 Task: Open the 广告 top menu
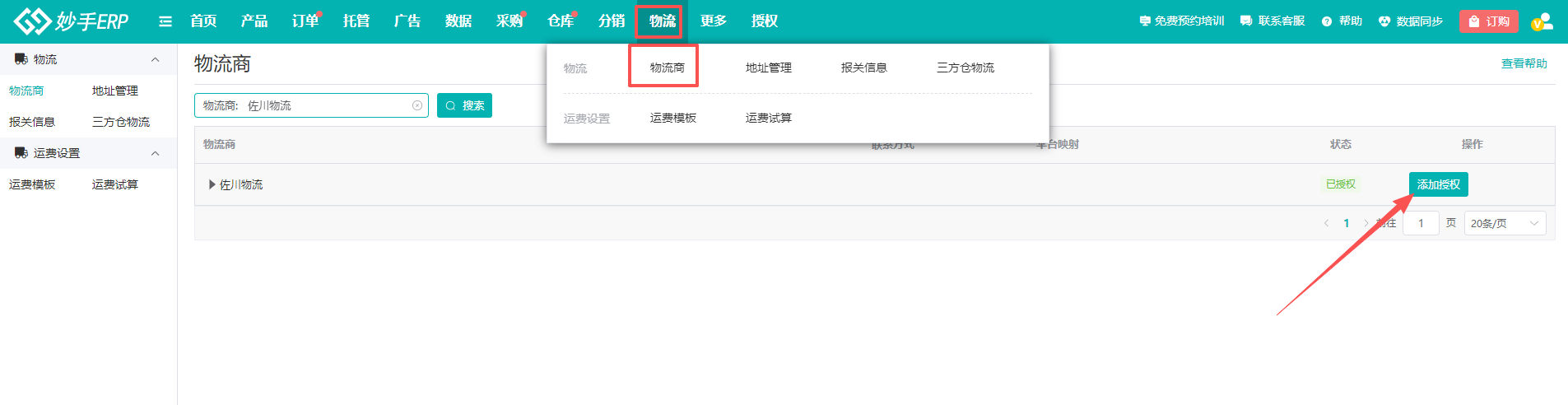pyautogui.click(x=407, y=21)
